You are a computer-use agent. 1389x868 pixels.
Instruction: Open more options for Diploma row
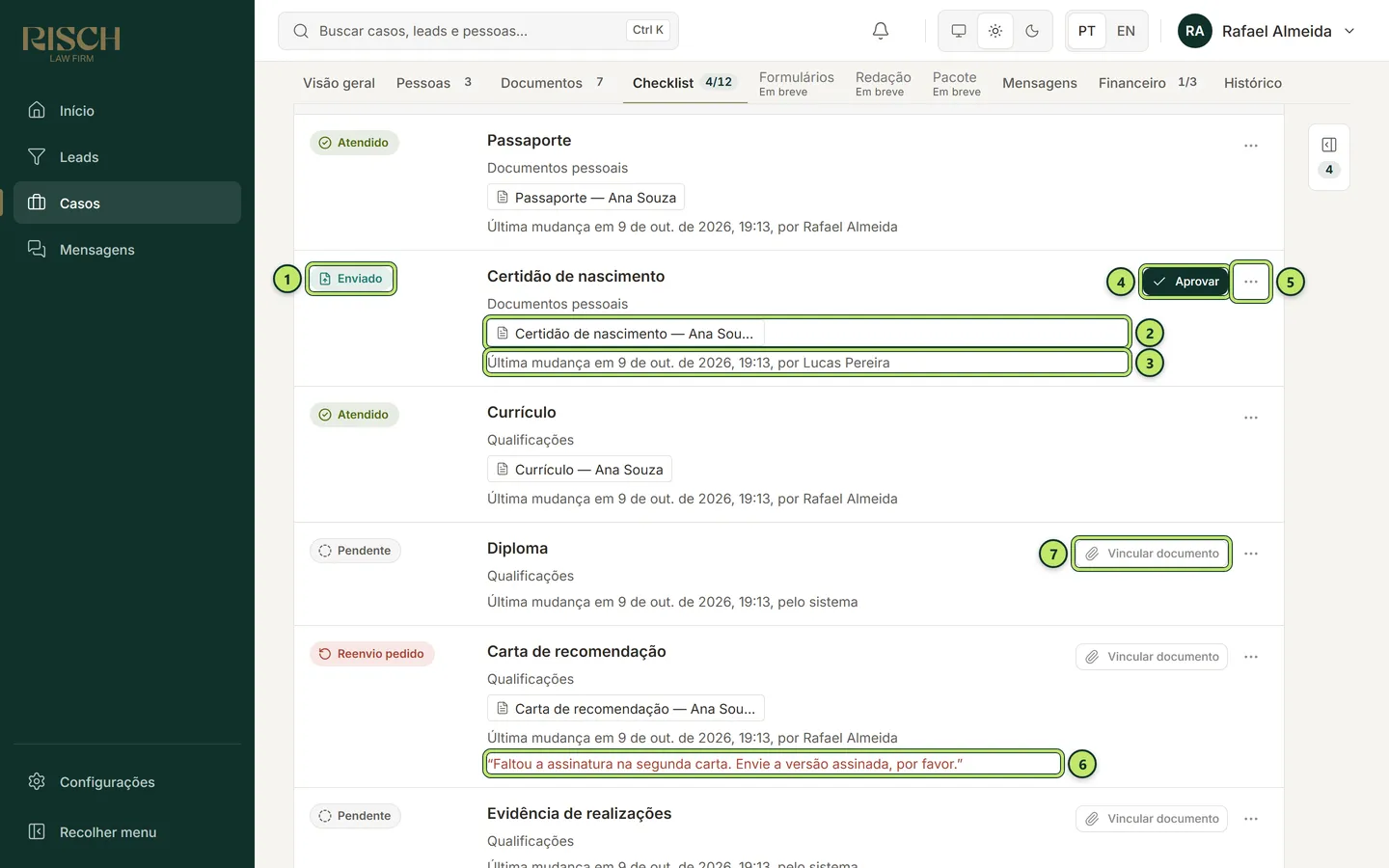click(x=1251, y=554)
